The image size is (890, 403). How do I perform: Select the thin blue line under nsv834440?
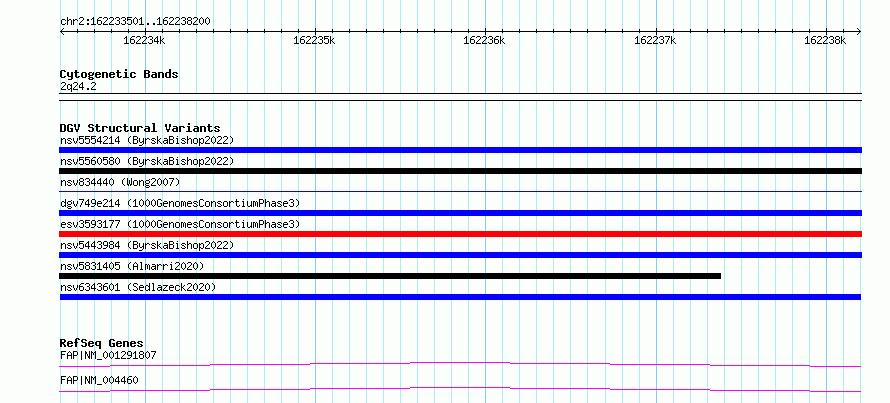click(460, 191)
